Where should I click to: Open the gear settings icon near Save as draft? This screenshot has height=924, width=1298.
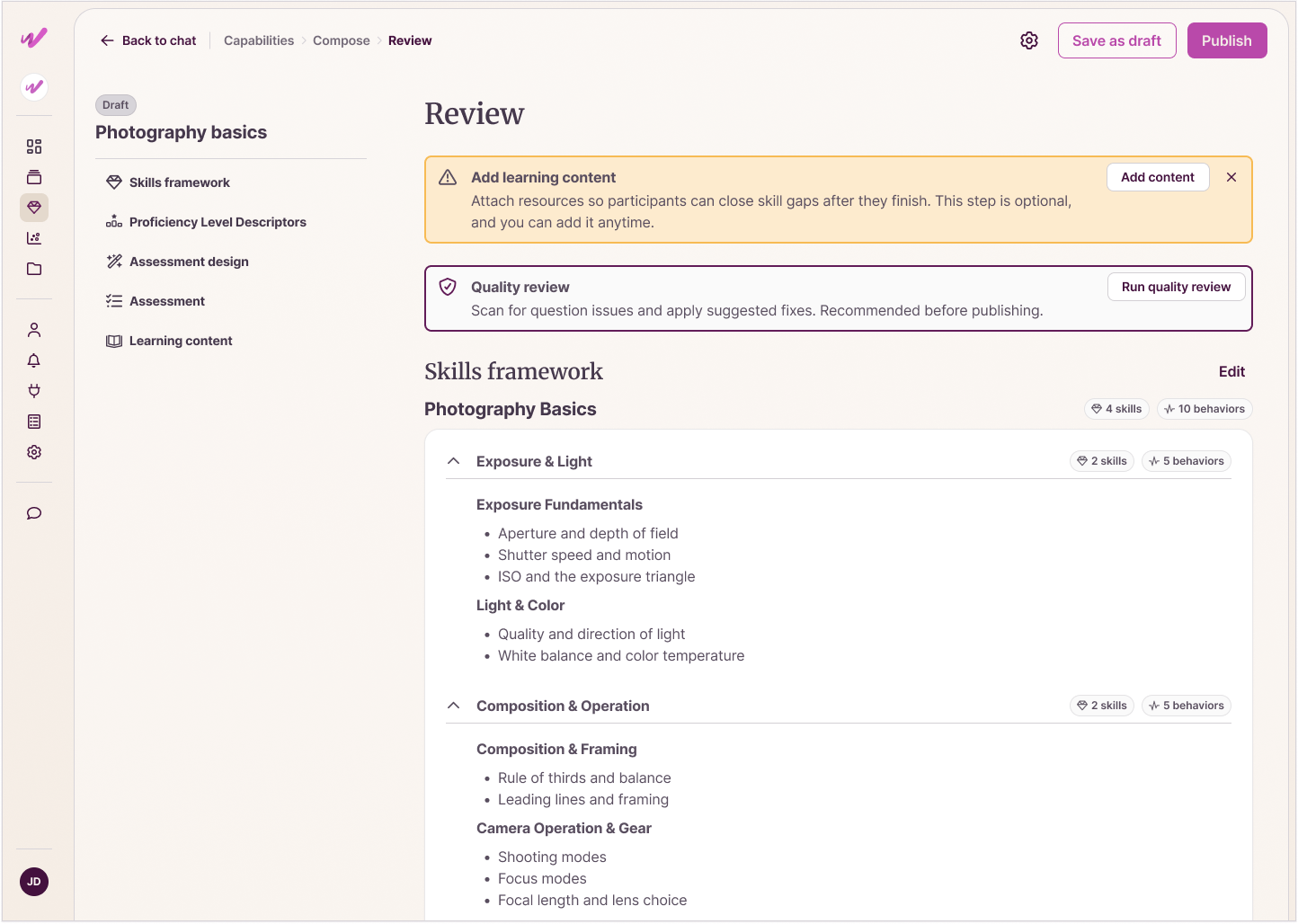[x=1029, y=40]
